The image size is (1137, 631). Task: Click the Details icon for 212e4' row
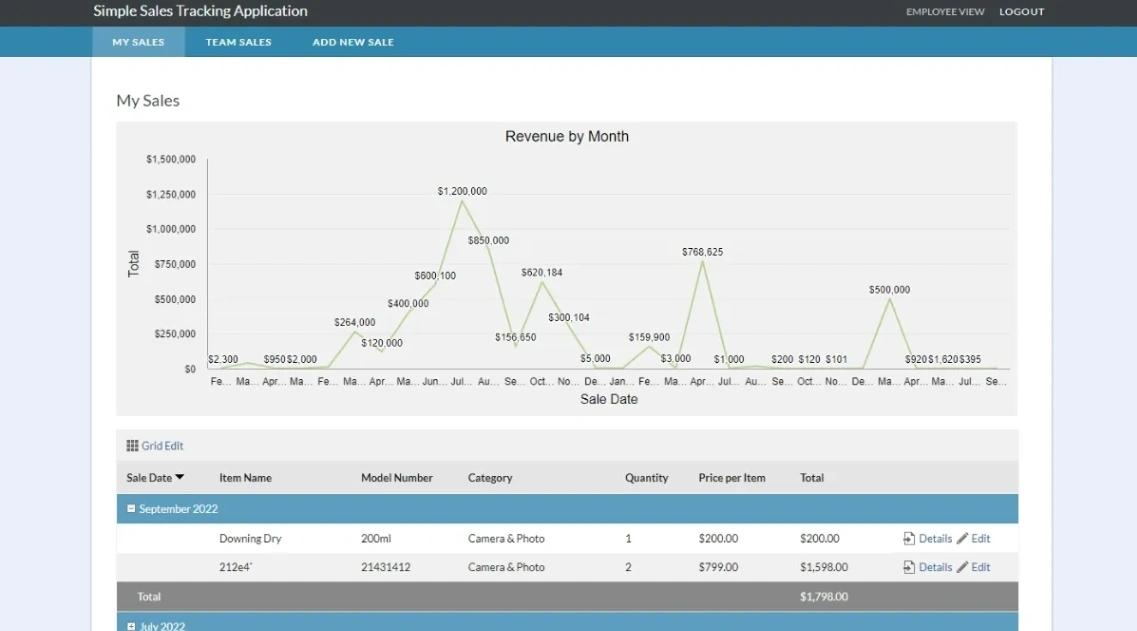point(909,567)
